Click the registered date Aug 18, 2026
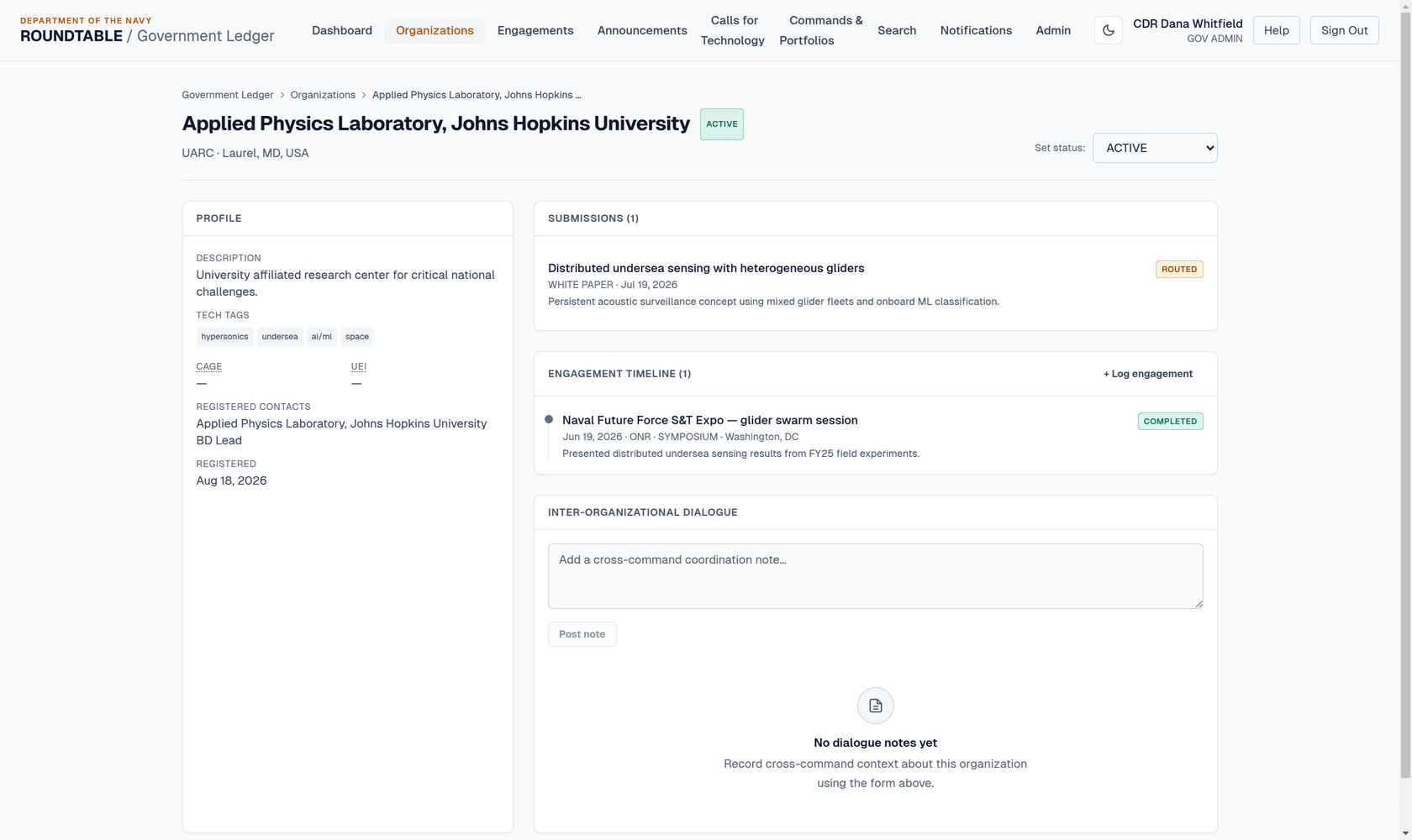 pos(231,480)
